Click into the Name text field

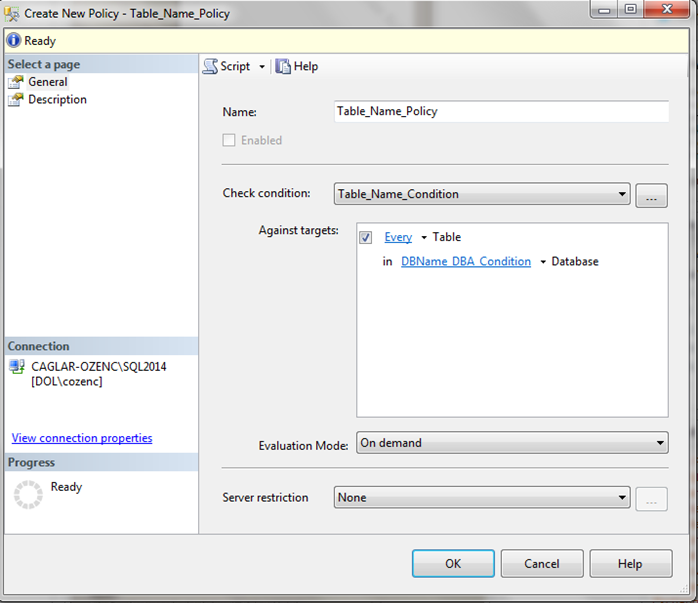[x=500, y=112]
